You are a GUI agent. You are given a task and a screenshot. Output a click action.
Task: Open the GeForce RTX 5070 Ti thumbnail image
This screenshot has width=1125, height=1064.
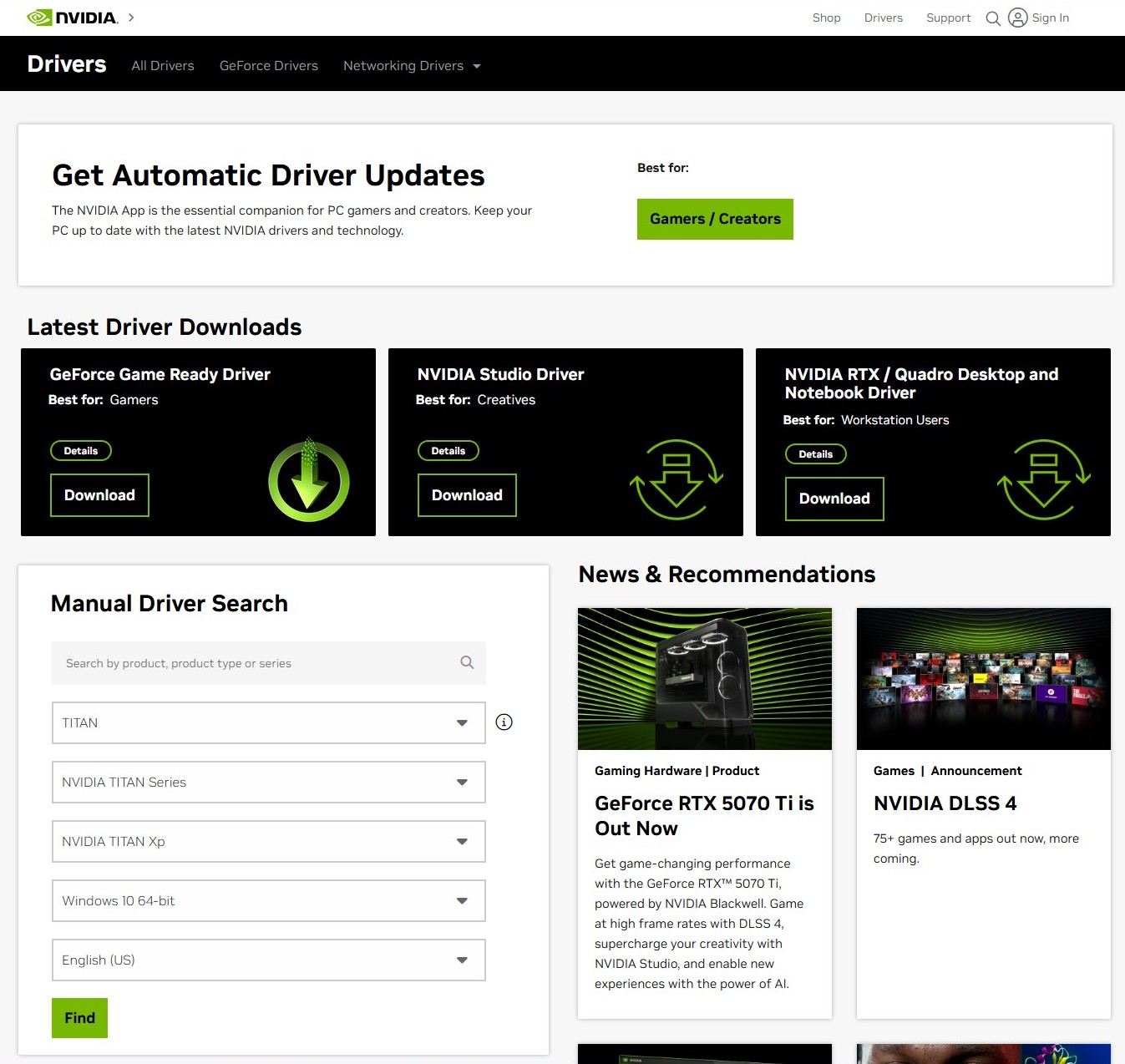705,679
